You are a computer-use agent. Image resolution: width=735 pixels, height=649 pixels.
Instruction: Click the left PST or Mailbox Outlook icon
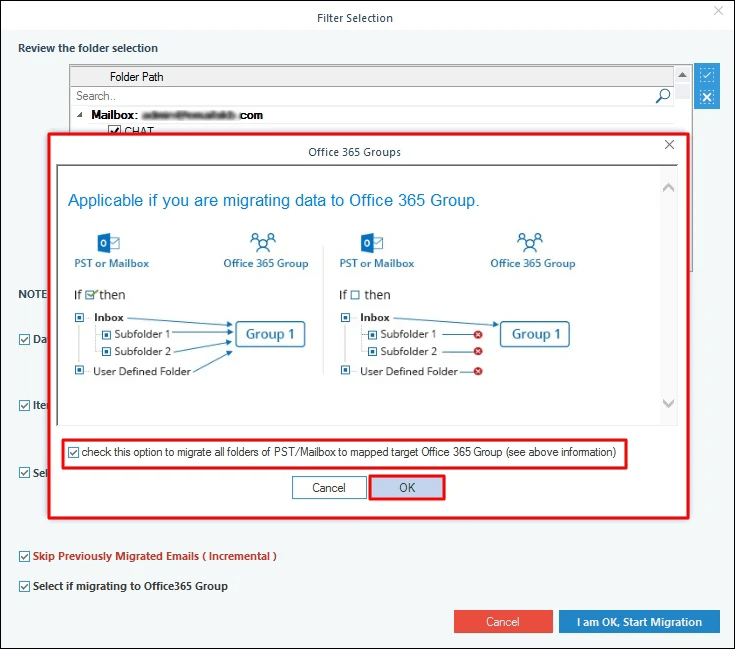(108, 242)
